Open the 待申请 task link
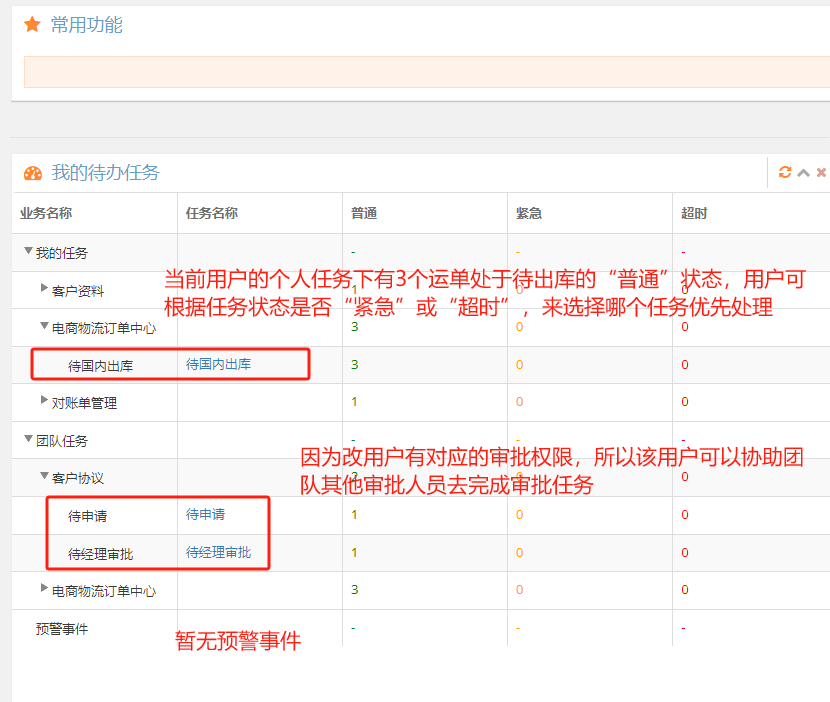This screenshot has width=830, height=702. (x=205, y=514)
